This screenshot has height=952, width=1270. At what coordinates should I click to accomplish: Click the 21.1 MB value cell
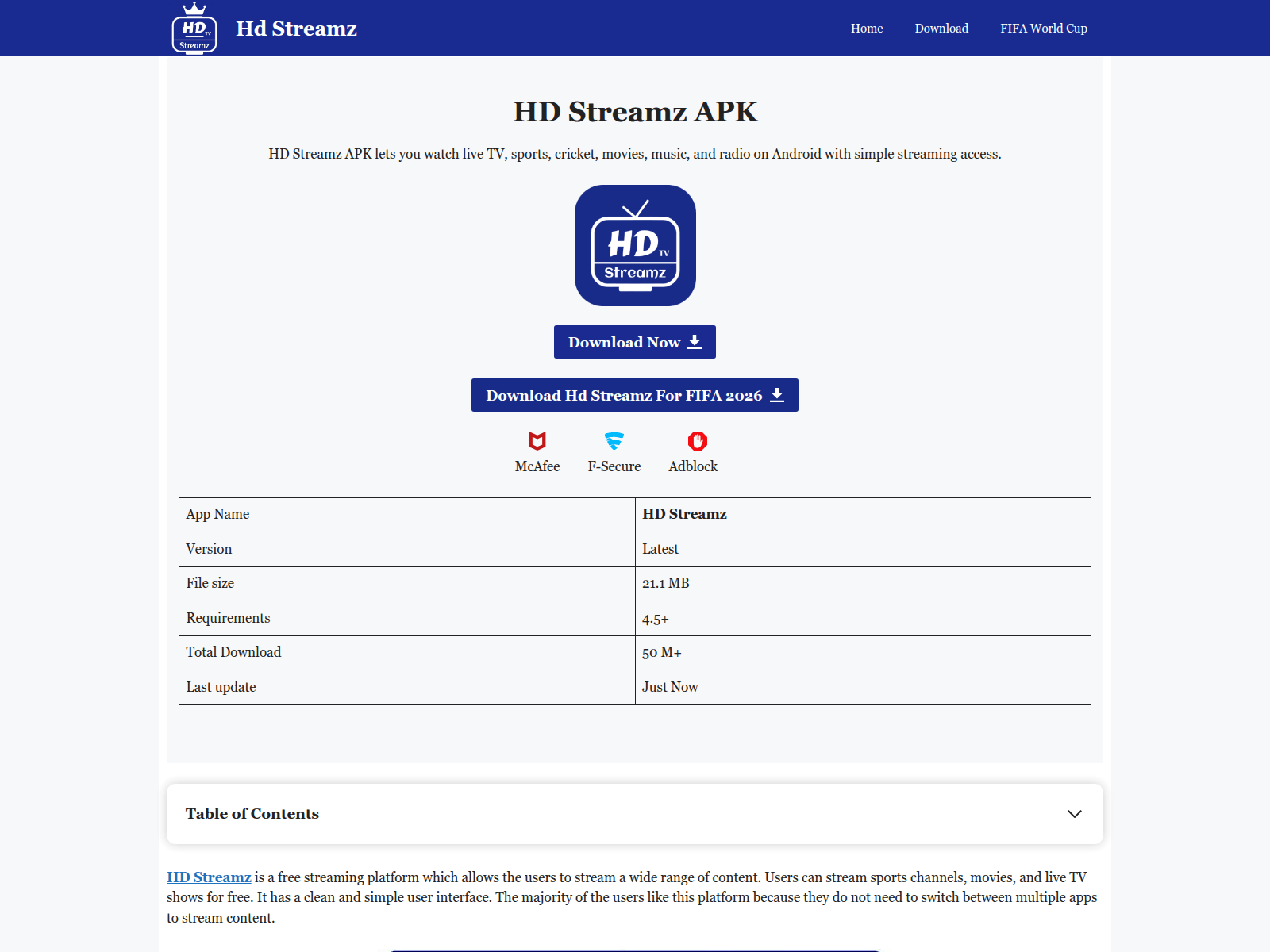point(863,584)
